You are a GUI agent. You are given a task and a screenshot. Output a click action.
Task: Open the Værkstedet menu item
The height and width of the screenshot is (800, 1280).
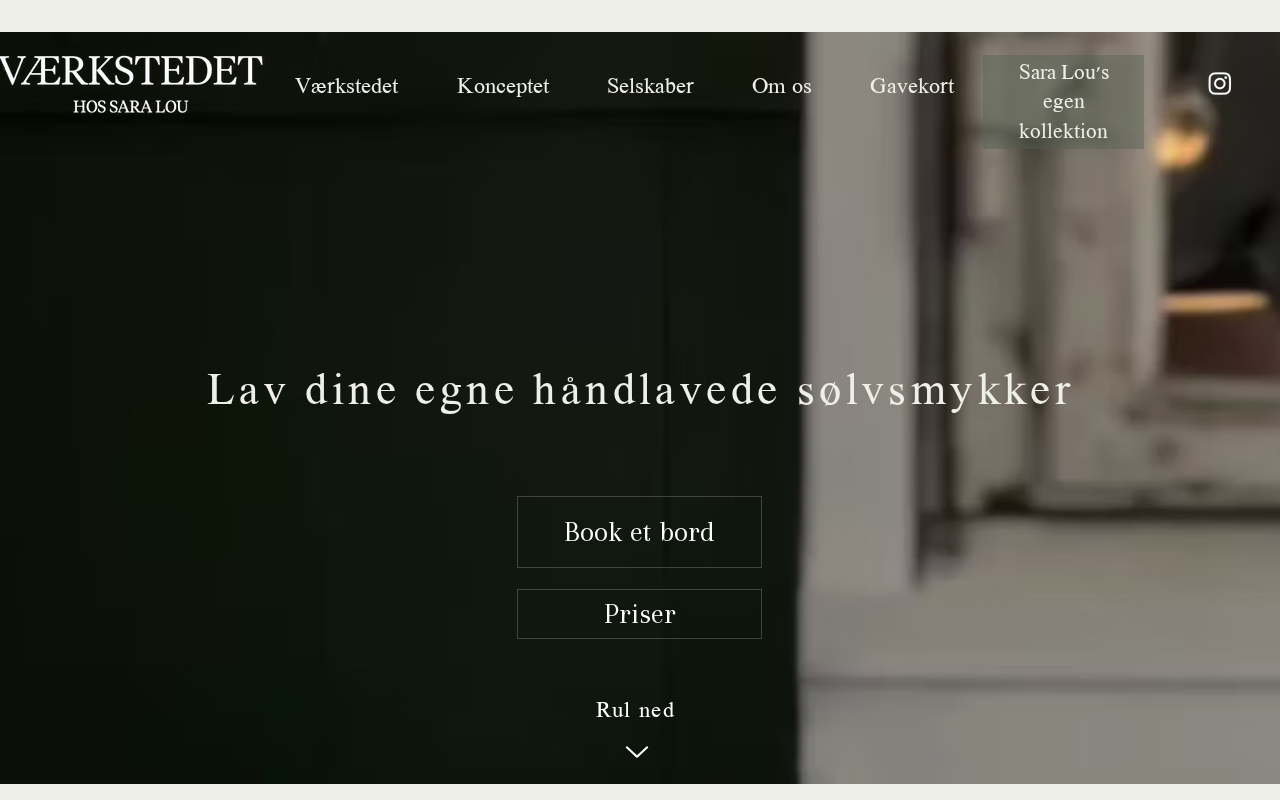click(x=346, y=86)
